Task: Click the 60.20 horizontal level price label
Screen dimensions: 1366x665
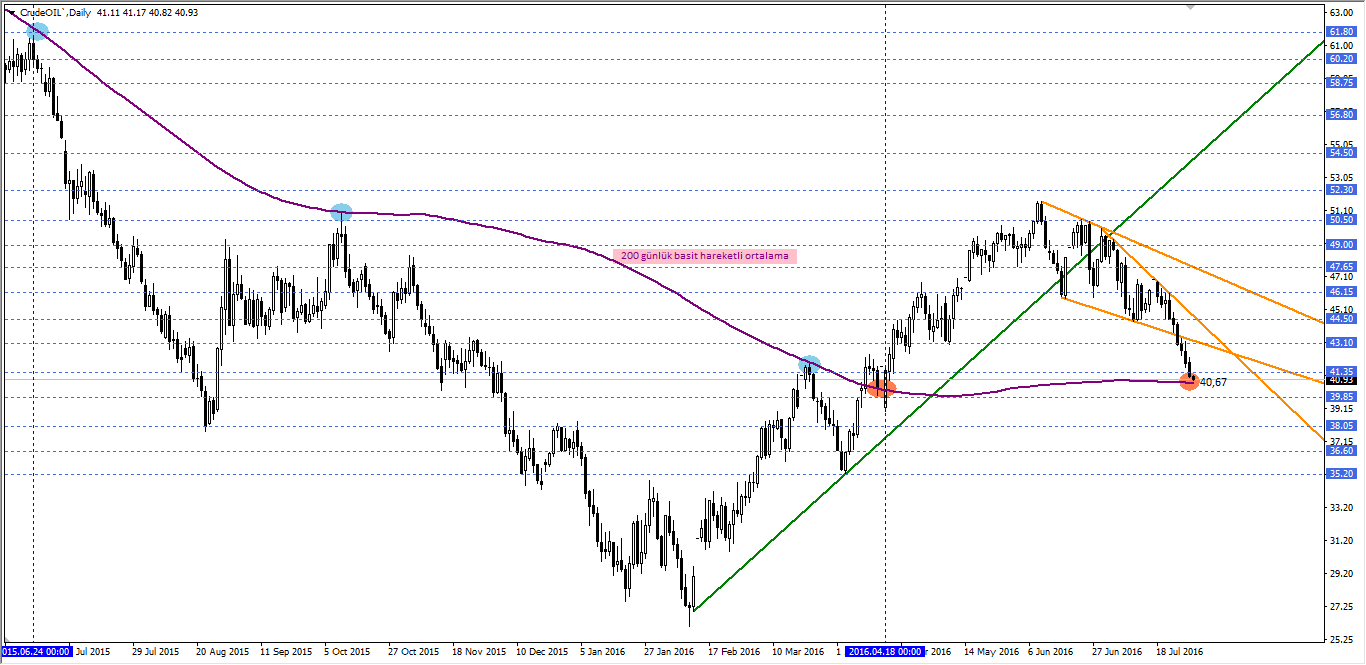Action: tap(1341, 59)
